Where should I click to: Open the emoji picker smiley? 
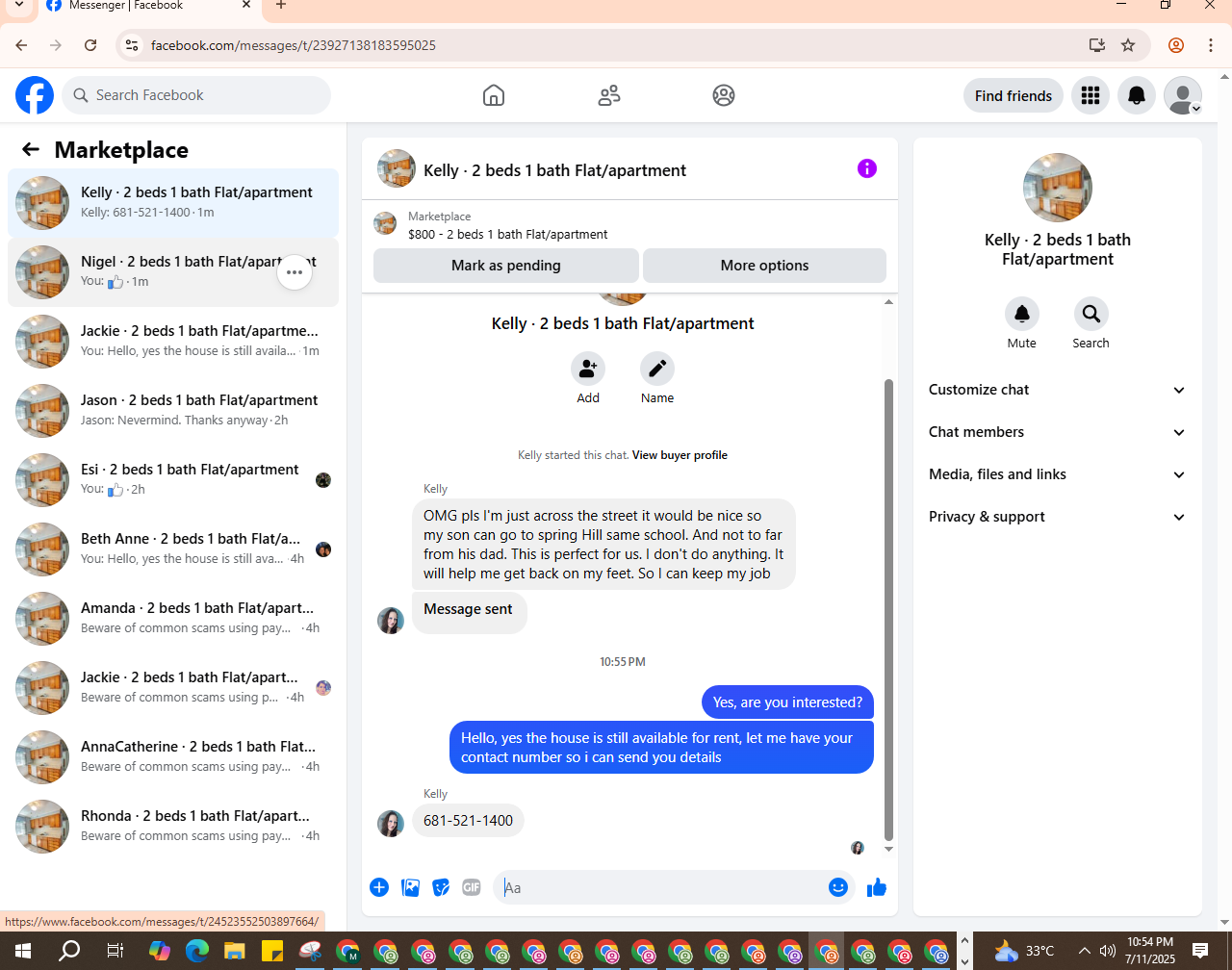838,887
